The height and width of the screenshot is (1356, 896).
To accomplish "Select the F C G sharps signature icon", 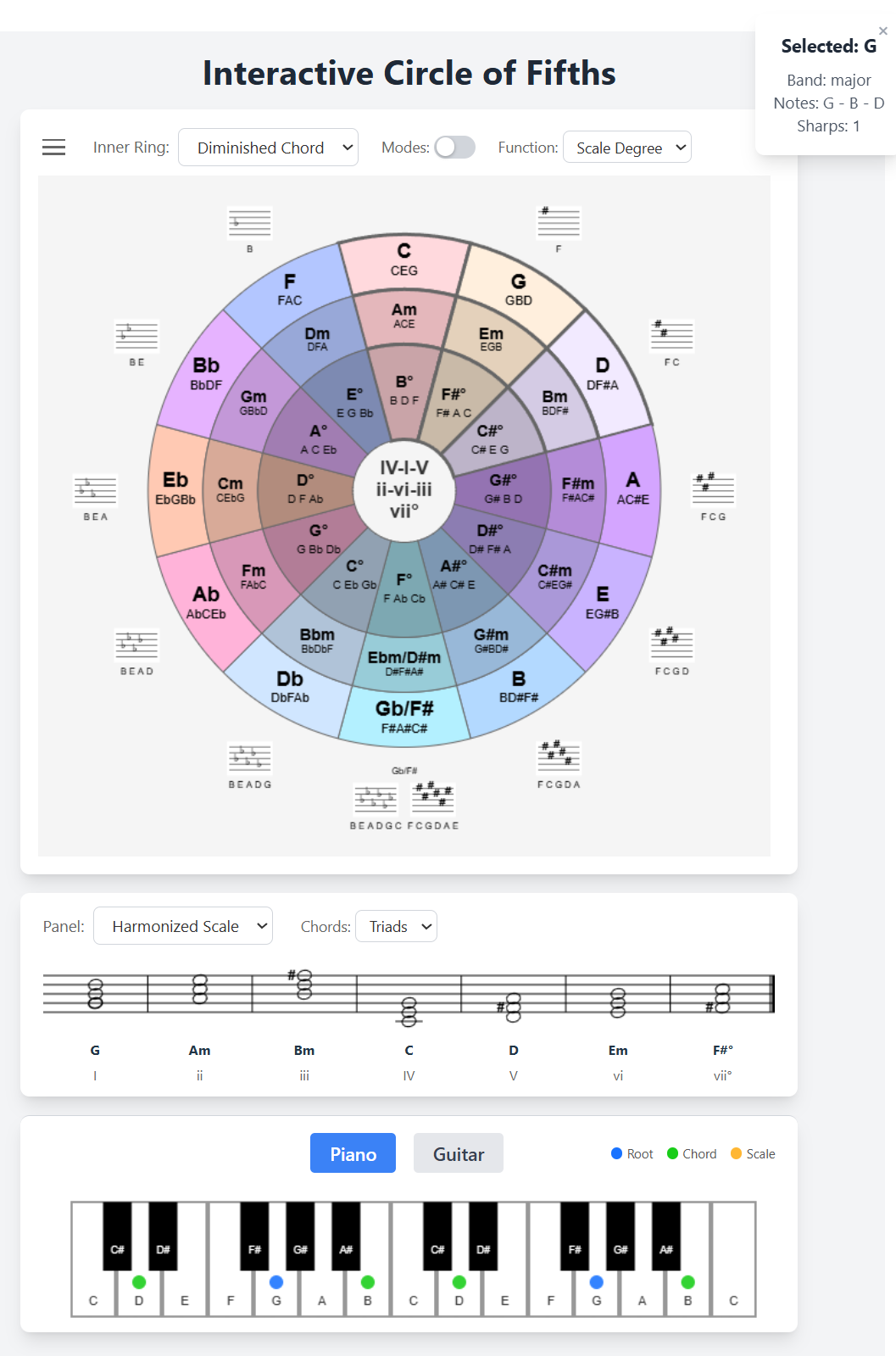I will [x=713, y=489].
